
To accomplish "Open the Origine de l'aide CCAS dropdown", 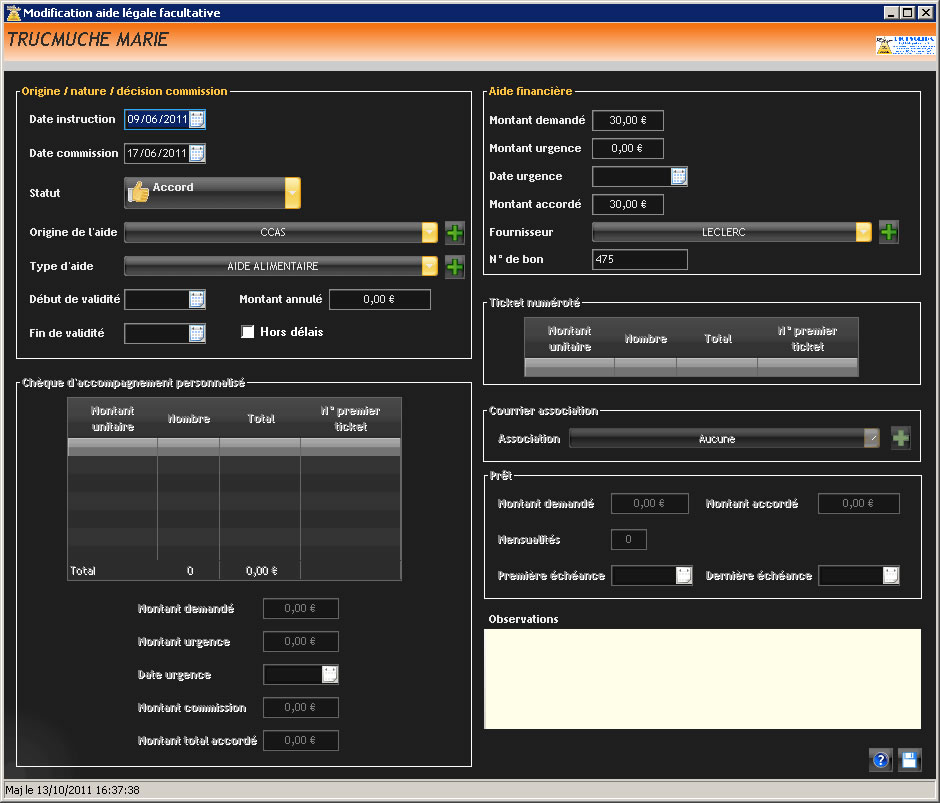I will [430, 233].
